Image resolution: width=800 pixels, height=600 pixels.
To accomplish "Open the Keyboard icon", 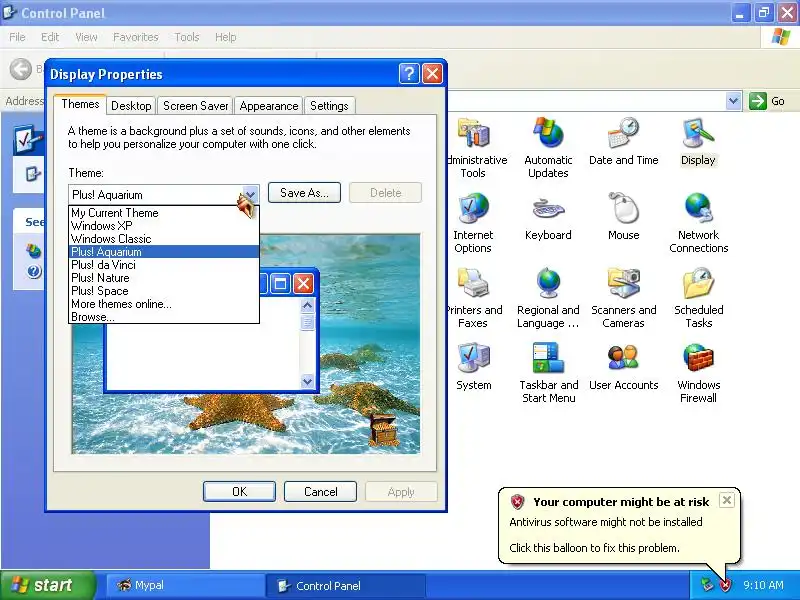I will point(548,208).
